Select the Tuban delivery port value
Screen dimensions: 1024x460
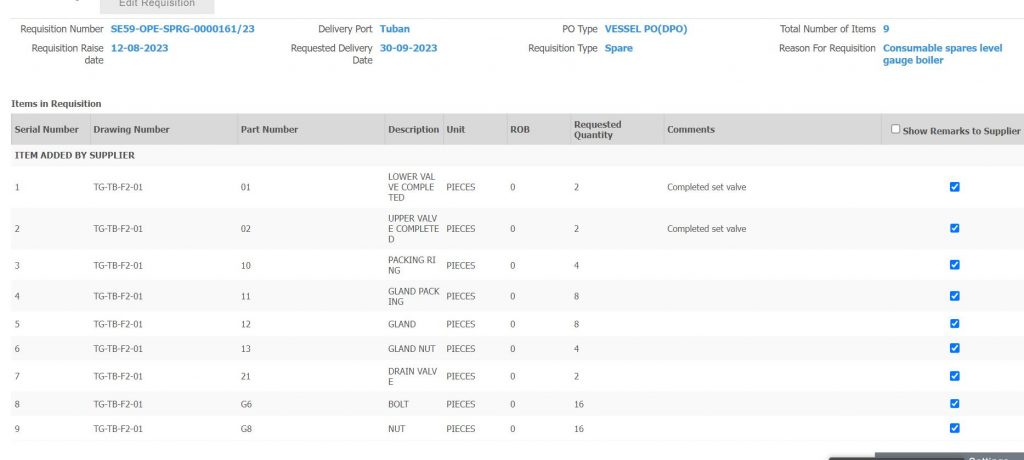click(x=395, y=29)
